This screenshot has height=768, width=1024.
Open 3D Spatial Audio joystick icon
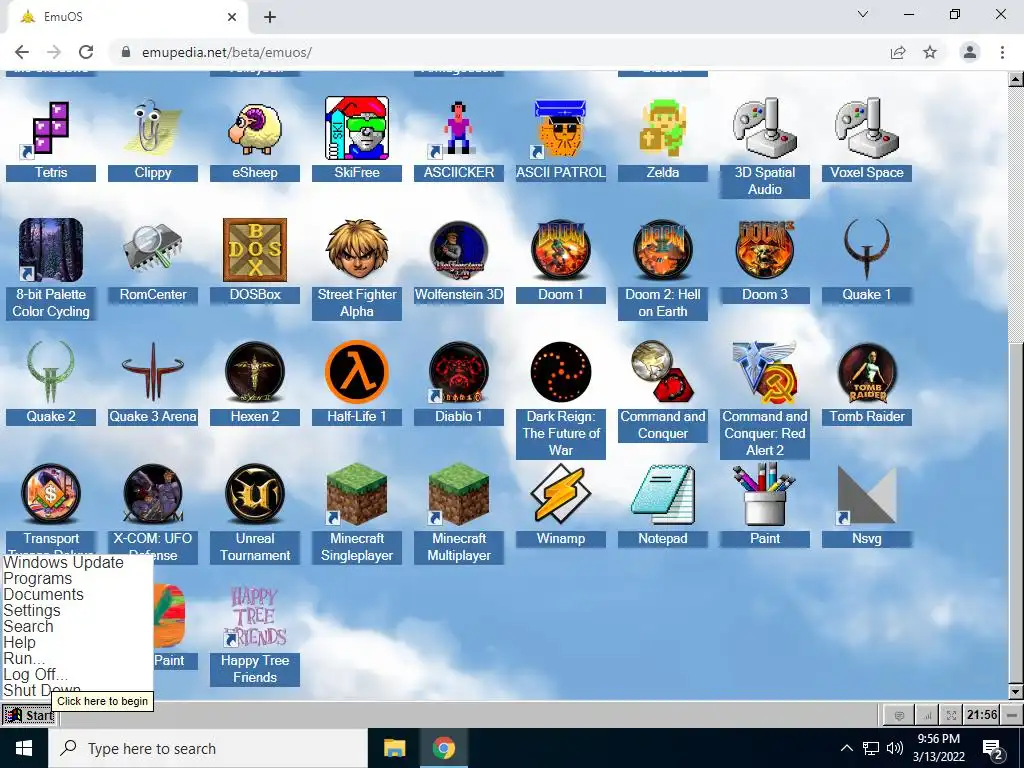(765, 129)
